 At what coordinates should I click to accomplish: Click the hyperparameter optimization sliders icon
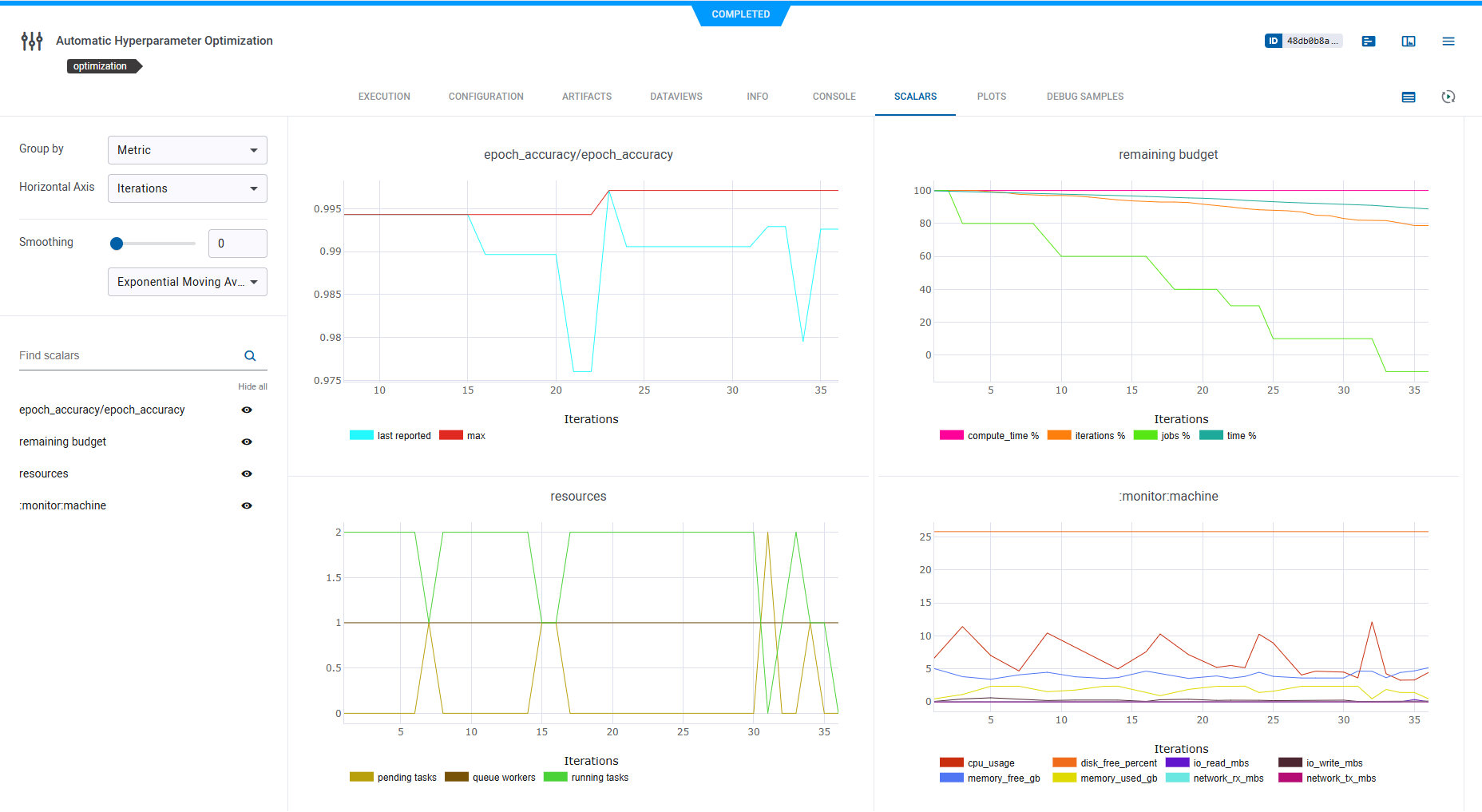tap(32, 41)
